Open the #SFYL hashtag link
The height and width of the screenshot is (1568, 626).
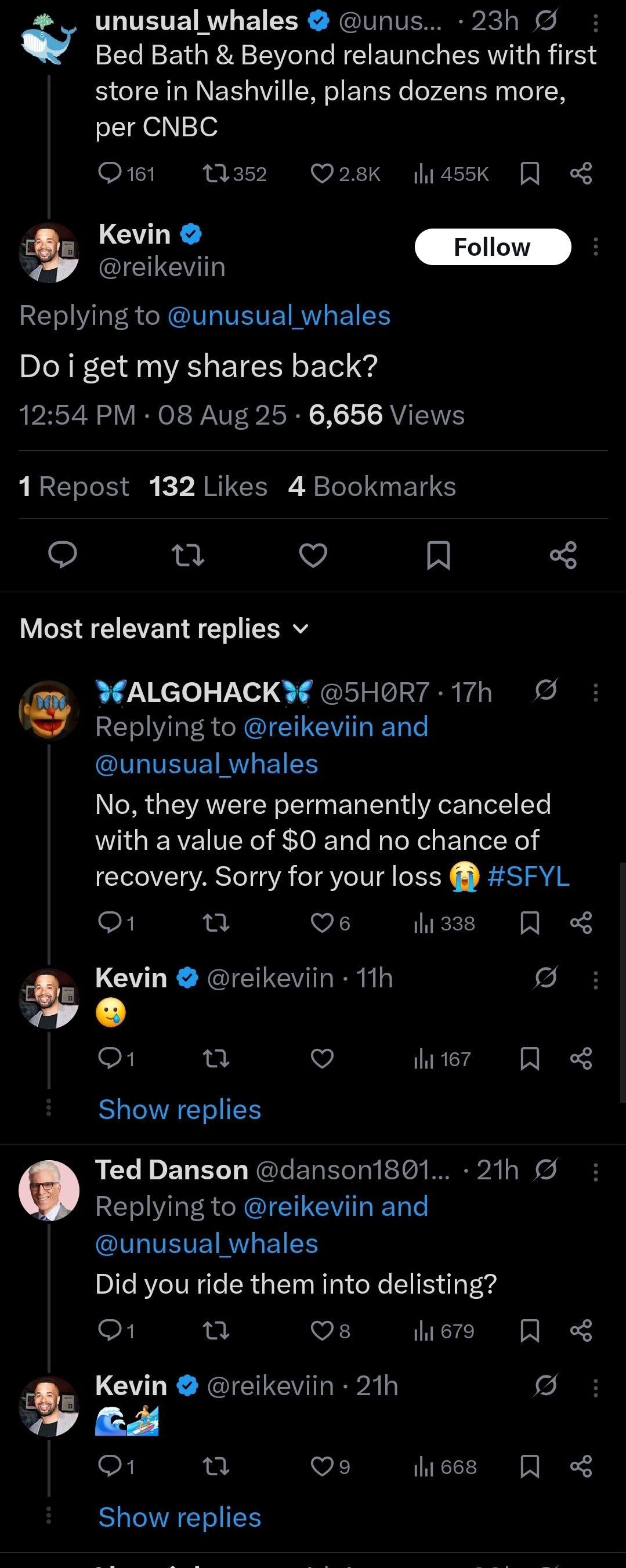point(528,877)
